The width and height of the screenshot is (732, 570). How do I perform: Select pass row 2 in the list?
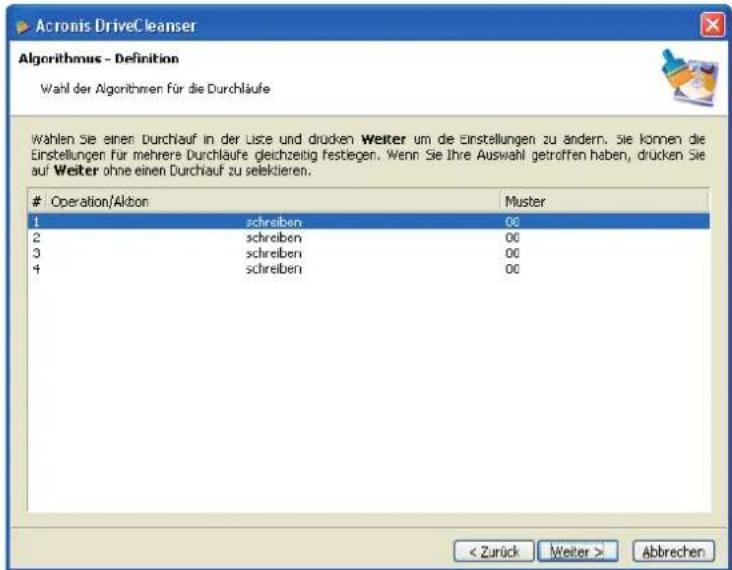(369, 238)
